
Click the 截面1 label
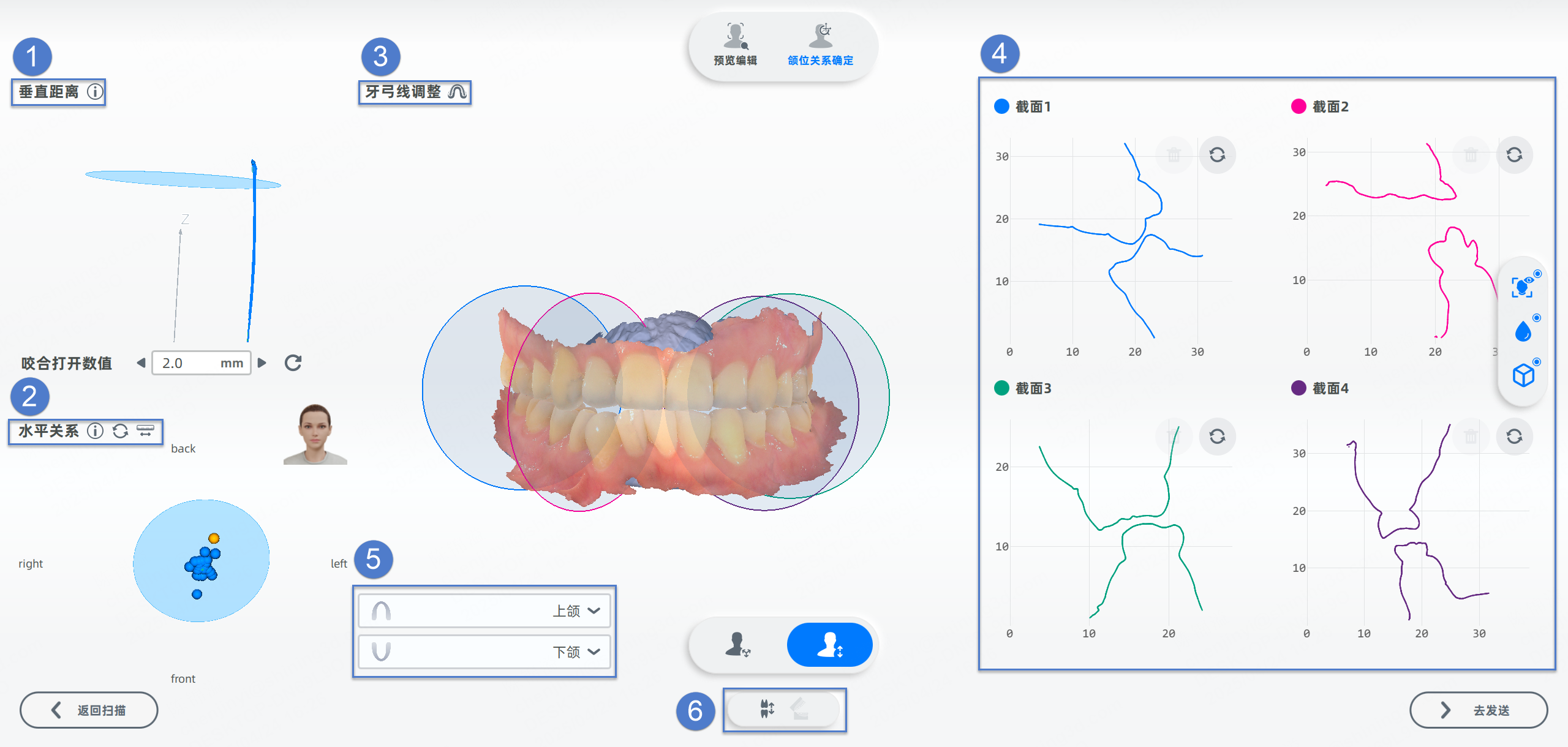(1033, 107)
